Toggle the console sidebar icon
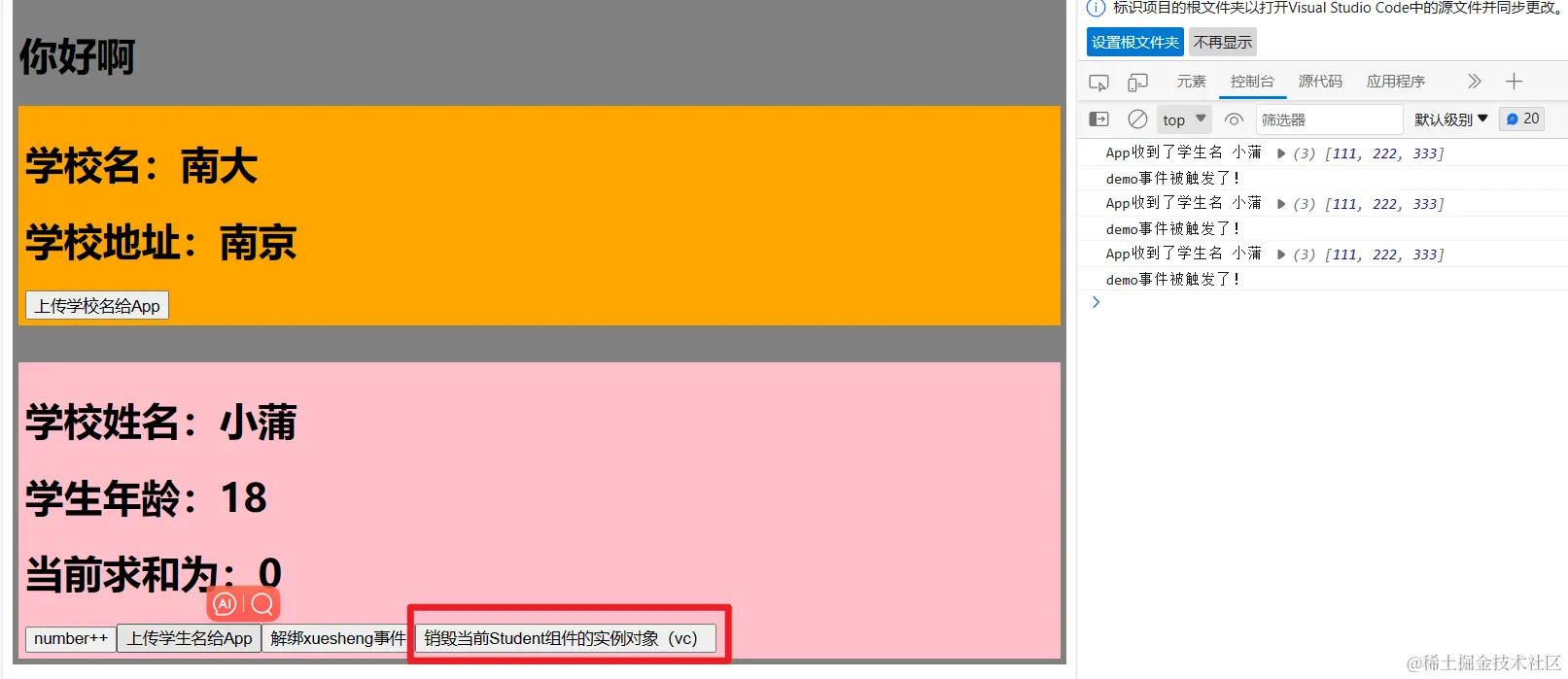Image resolution: width=1568 pixels, height=679 pixels. [x=1098, y=119]
